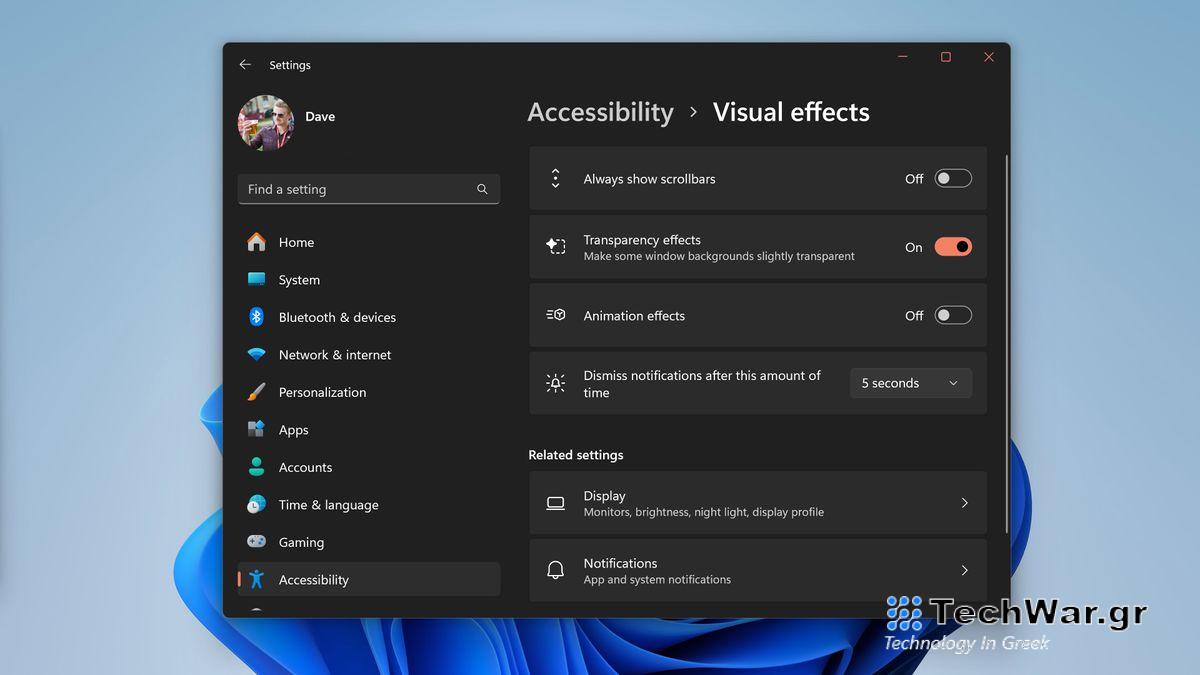The width and height of the screenshot is (1200, 675).
Task: Click the search magnifier in Find a setting
Action: [481, 188]
